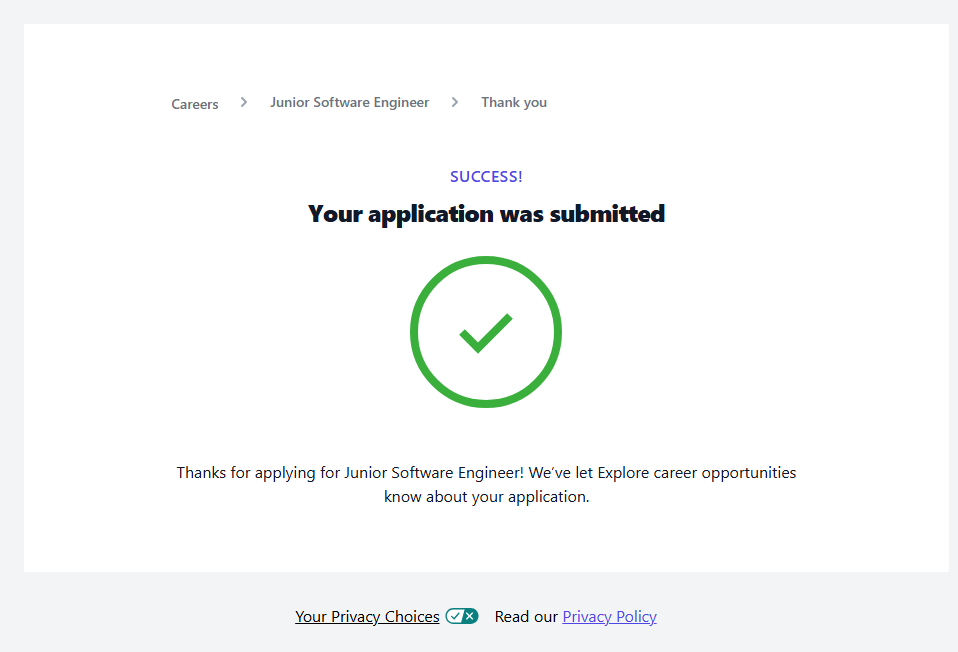Click the green success checkmark icon
Viewport: 958px width, 652px height.
click(x=486, y=333)
